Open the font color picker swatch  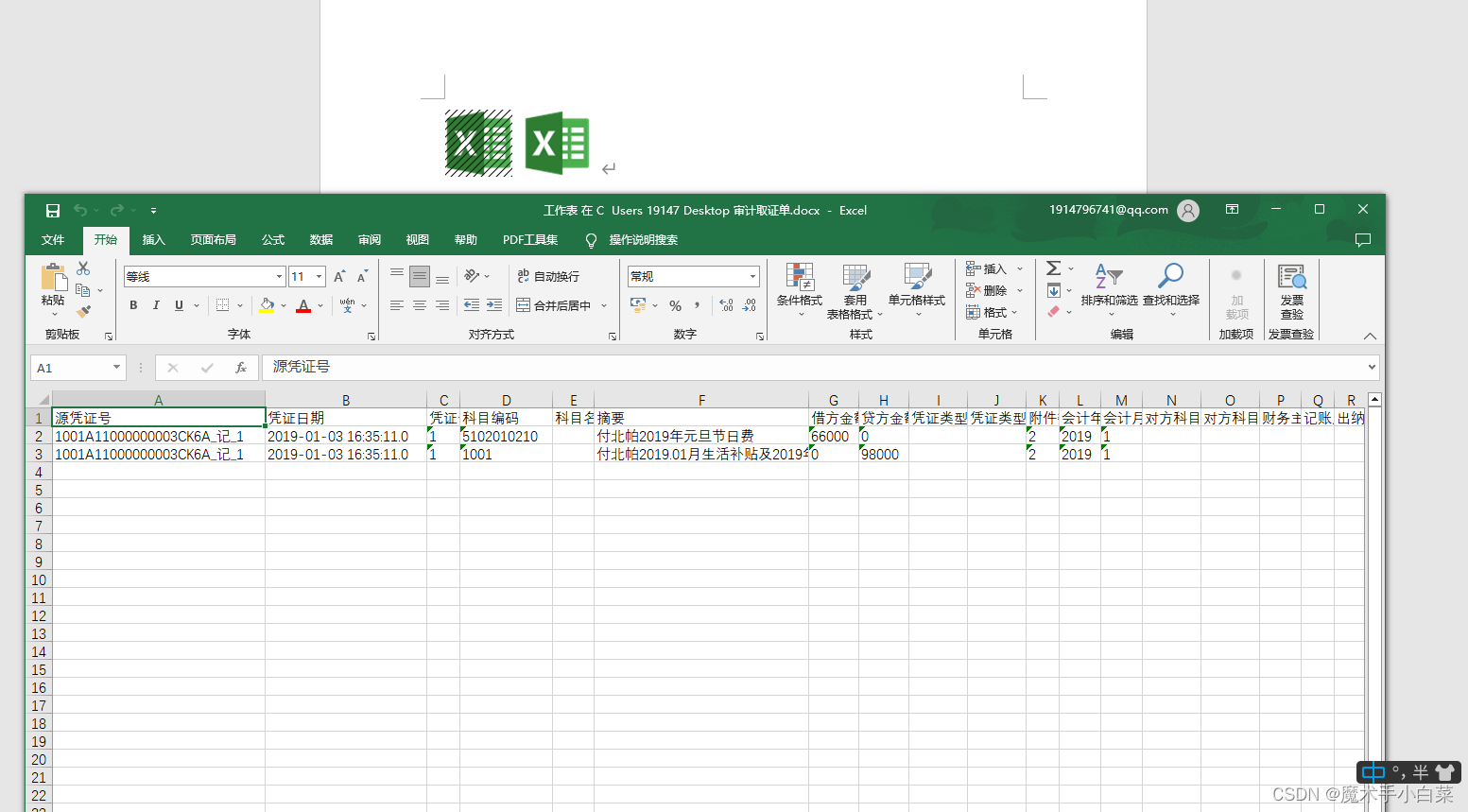(x=302, y=306)
